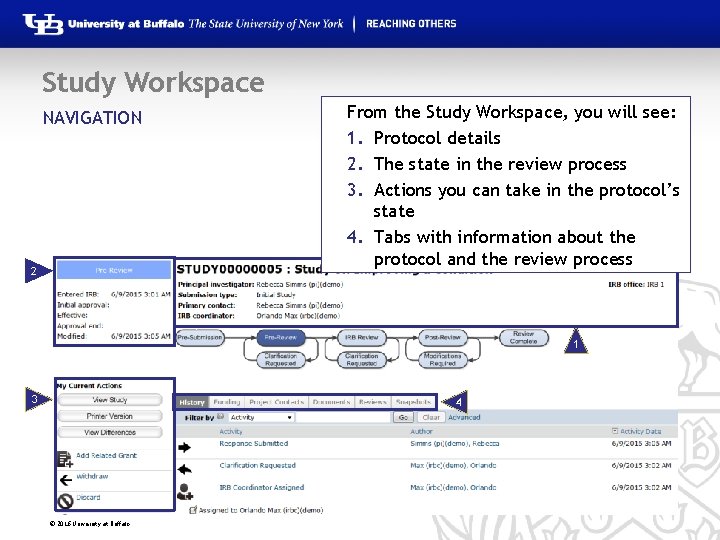Click the help icon next to Filter by
Image resolution: width=720 pixels, height=540 pixels.
(x=220, y=416)
